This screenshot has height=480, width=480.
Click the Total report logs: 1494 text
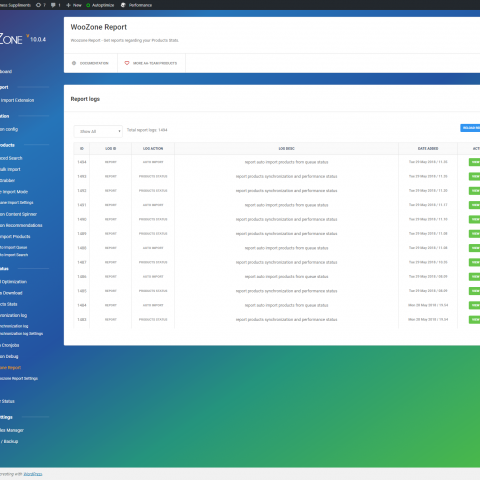(147, 130)
